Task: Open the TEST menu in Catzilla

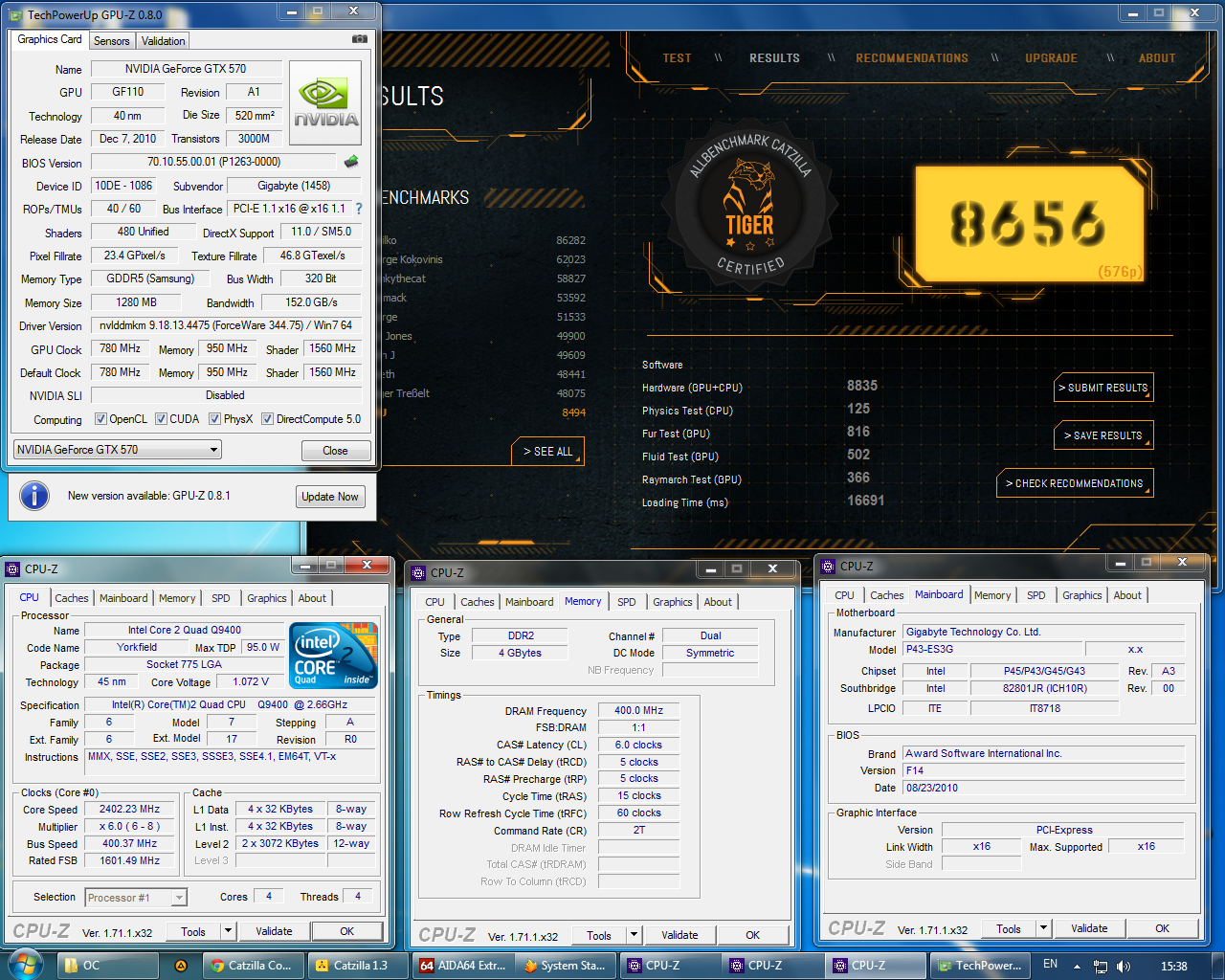Action: tap(677, 58)
